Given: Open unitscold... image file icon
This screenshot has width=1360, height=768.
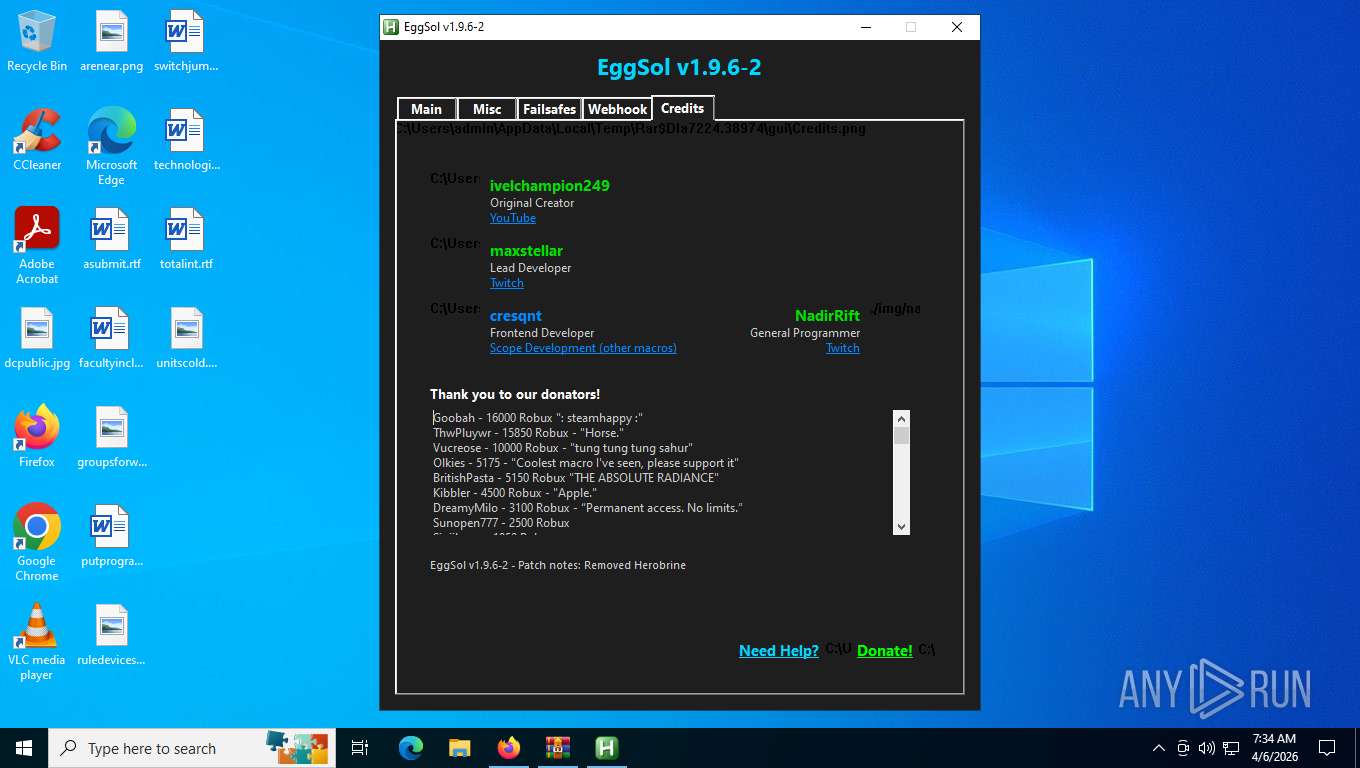Looking at the screenshot, I should coord(186,338).
